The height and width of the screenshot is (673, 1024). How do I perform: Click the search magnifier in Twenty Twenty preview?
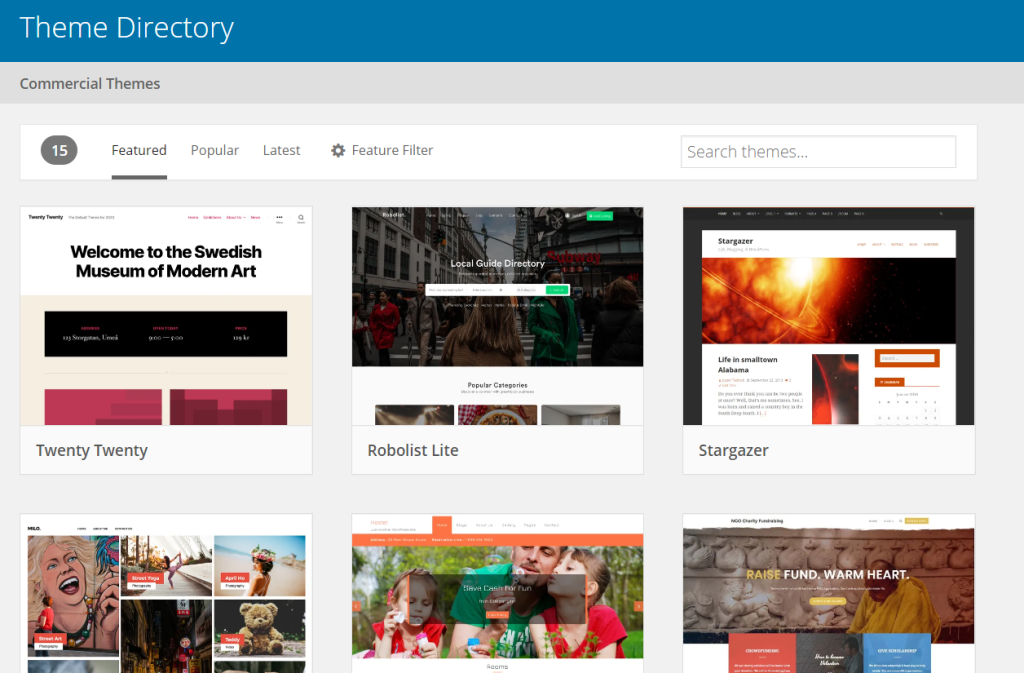[300, 217]
